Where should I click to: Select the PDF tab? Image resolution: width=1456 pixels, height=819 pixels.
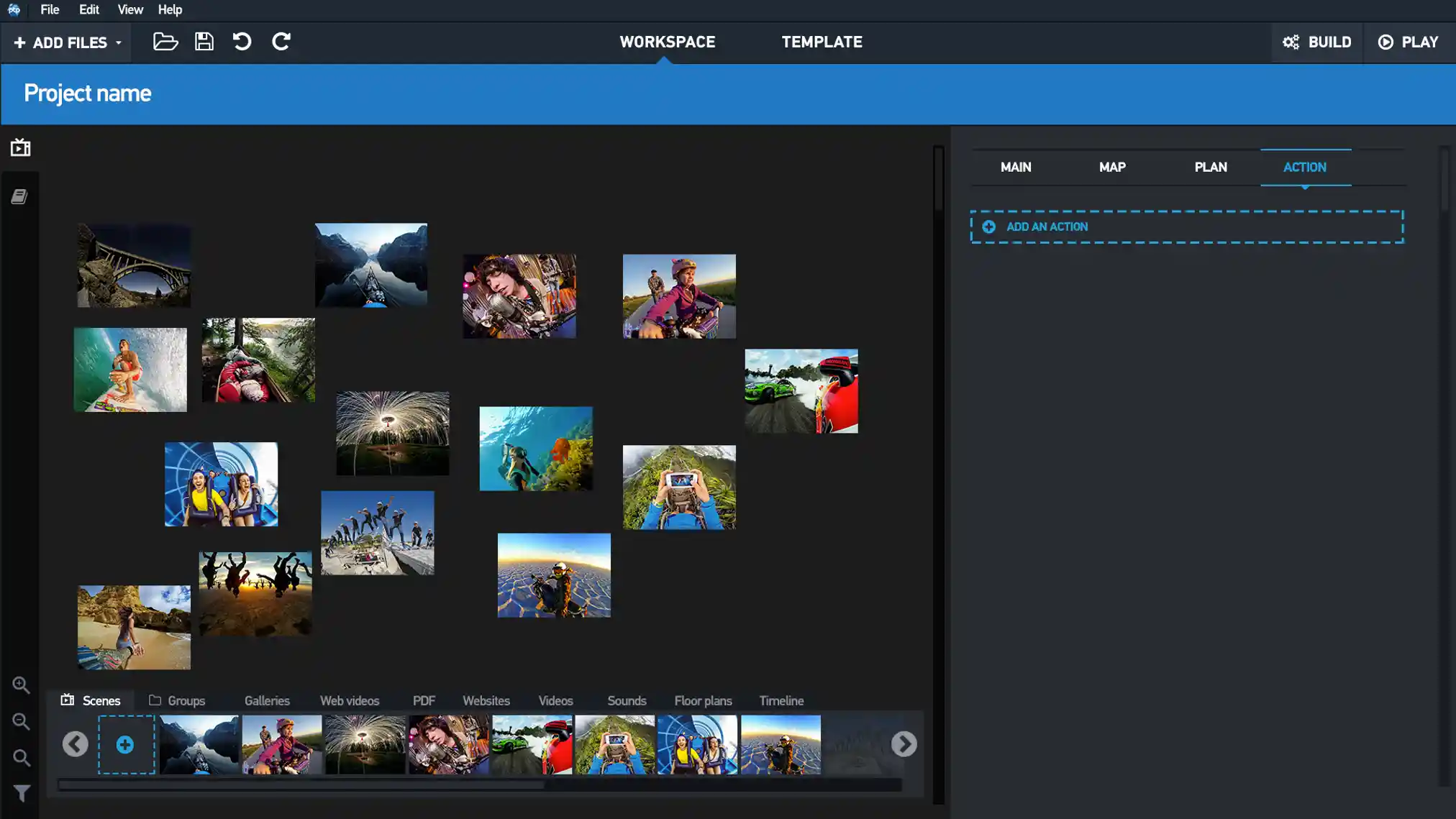424,700
